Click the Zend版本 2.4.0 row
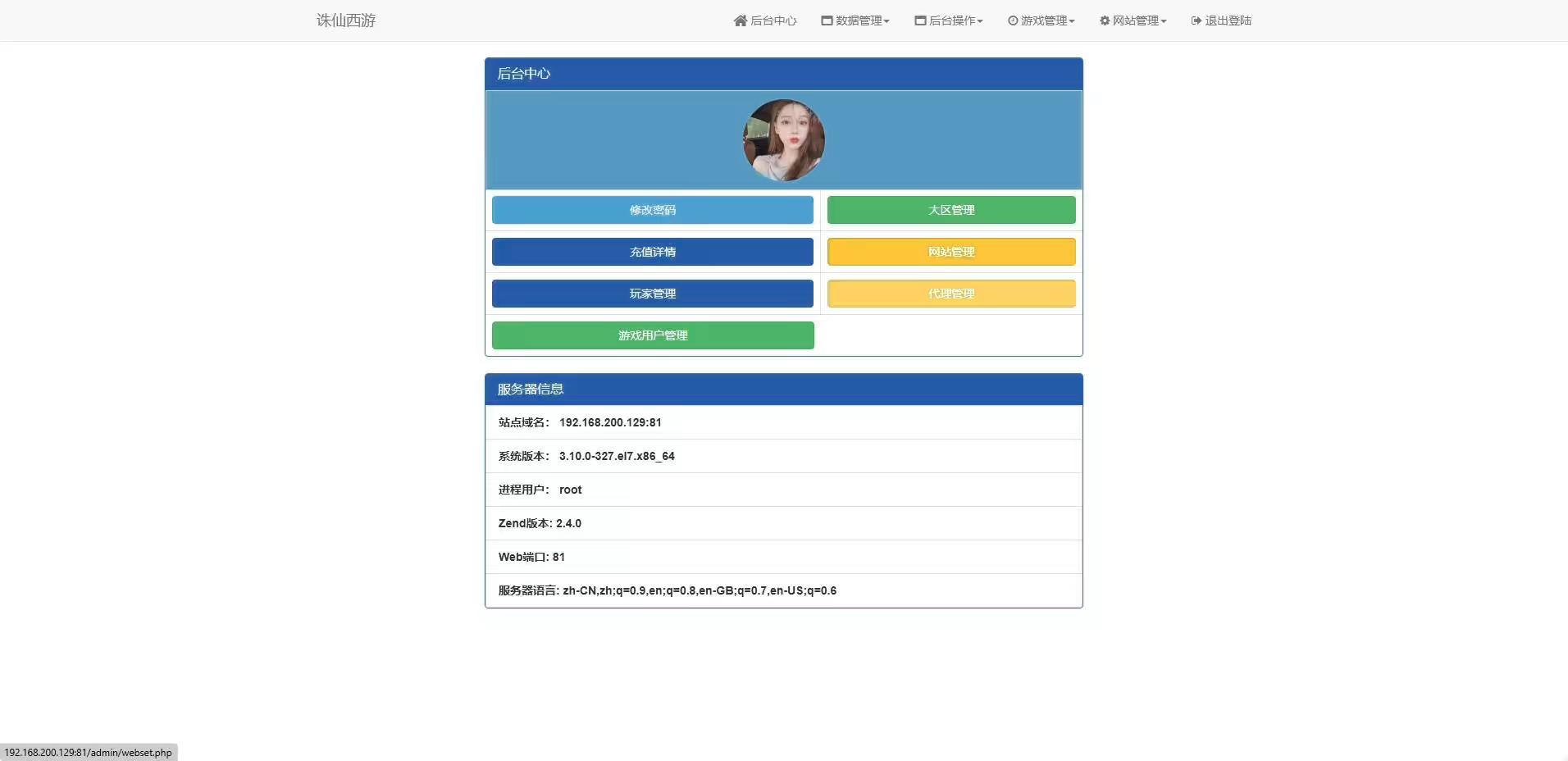1568x761 pixels. click(784, 523)
